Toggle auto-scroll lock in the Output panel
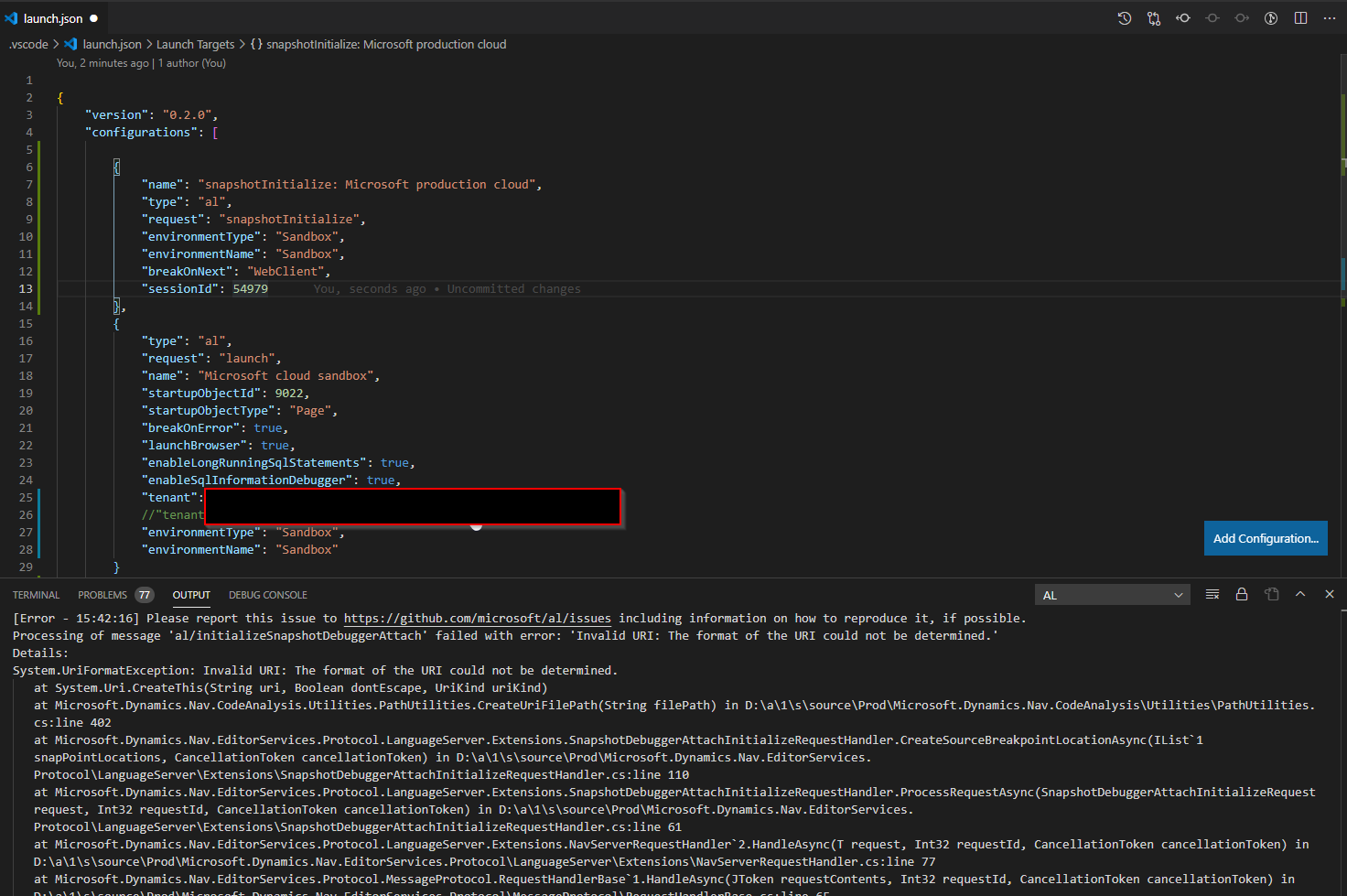The image size is (1347, 896). point(1242,594)
